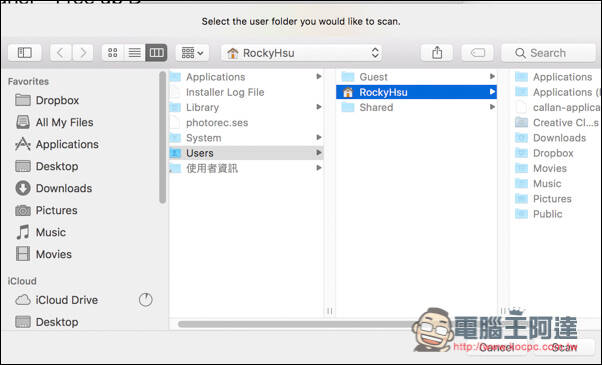Screen dimensions: 602x365
Task: Select the Shared folder
Action: [x=416, y=107]
